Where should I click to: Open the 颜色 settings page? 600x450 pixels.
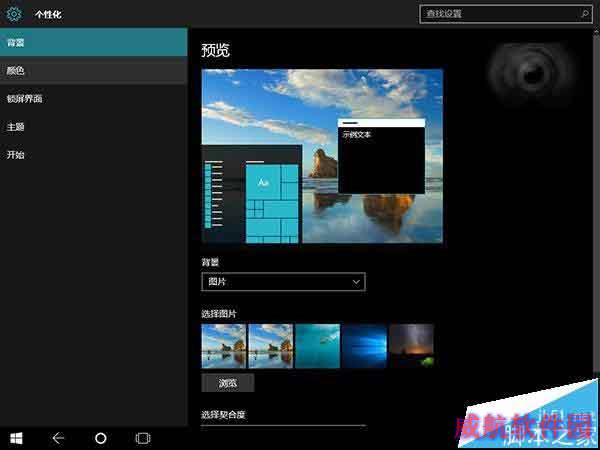[93, 71]
